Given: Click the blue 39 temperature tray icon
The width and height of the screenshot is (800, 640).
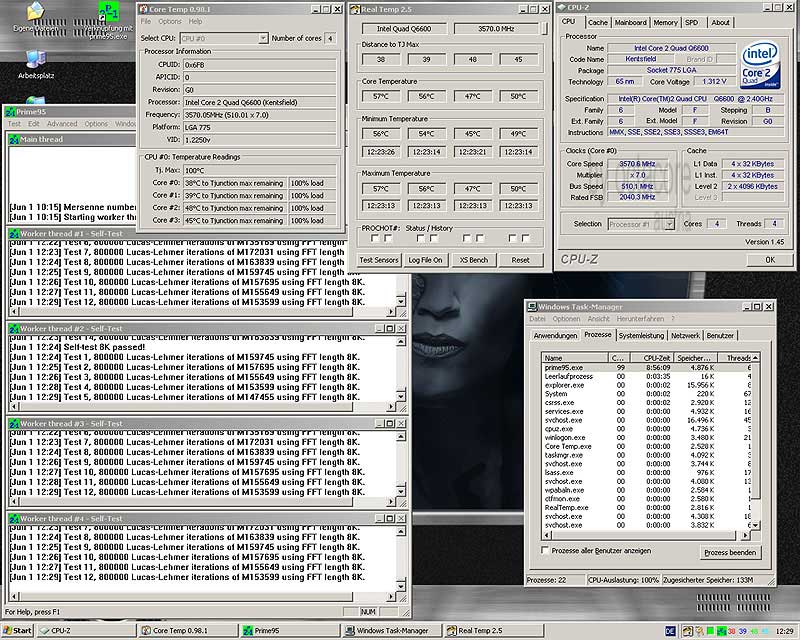Looking at the screenshot, I should (742, 631).
